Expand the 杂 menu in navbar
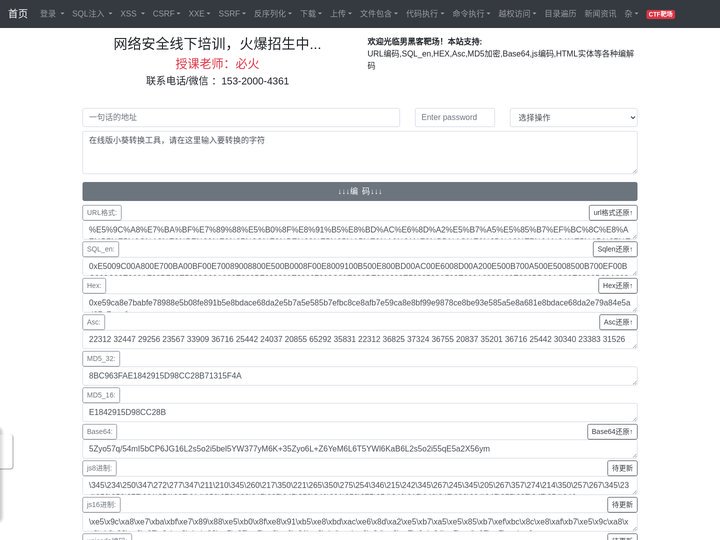The height and width of the screenshot is (540, 720). (x=631, y=14)
